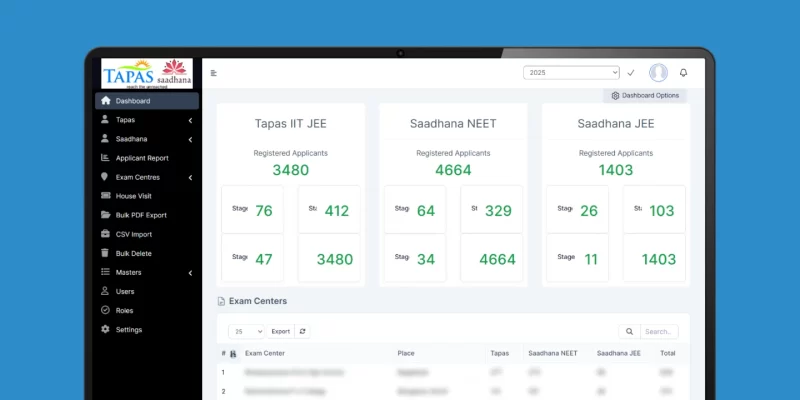Click the Export button
The height and width of the screenshot is (400, 800).
281,331
